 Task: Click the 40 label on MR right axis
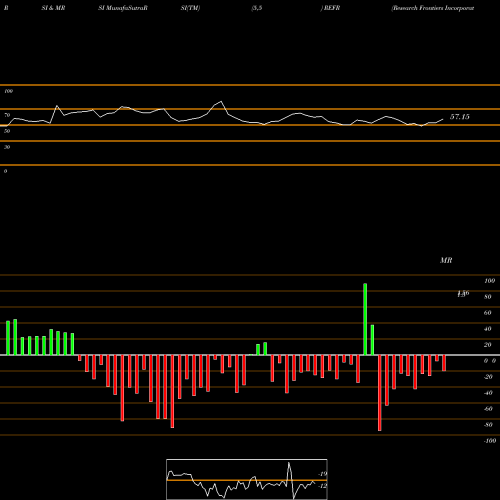(x=488, y=329)
